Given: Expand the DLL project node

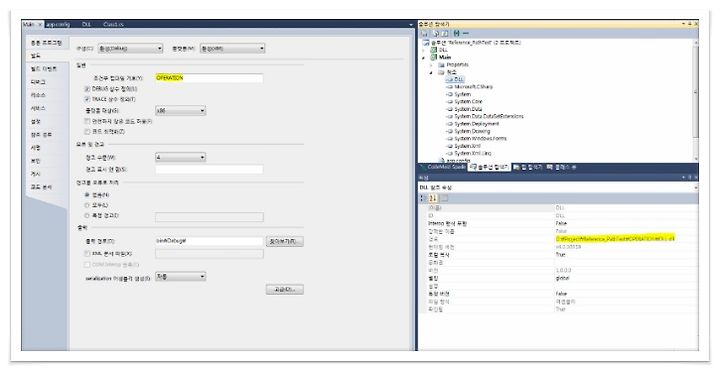Looking at the screenshot, I should (x=423, y=50).
